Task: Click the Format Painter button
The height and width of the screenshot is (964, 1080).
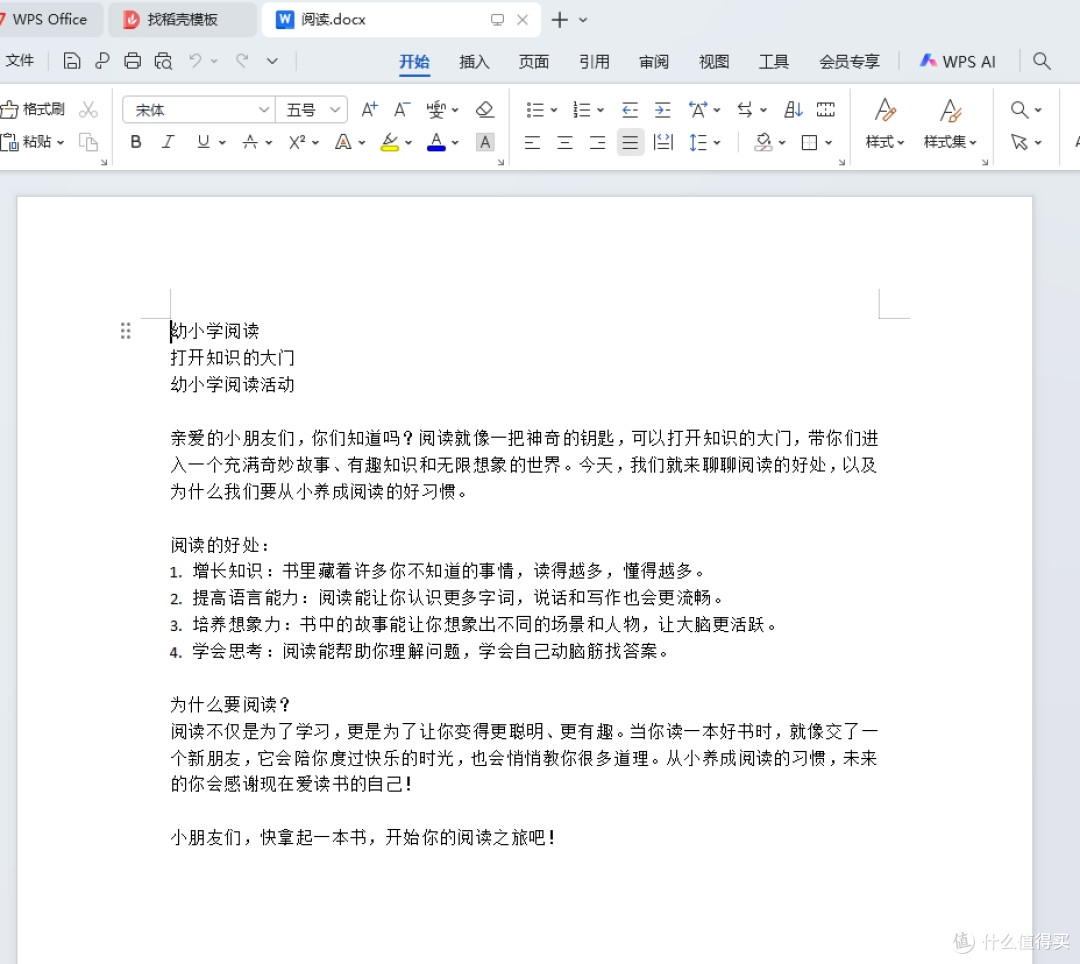Action: pos(33,109)
